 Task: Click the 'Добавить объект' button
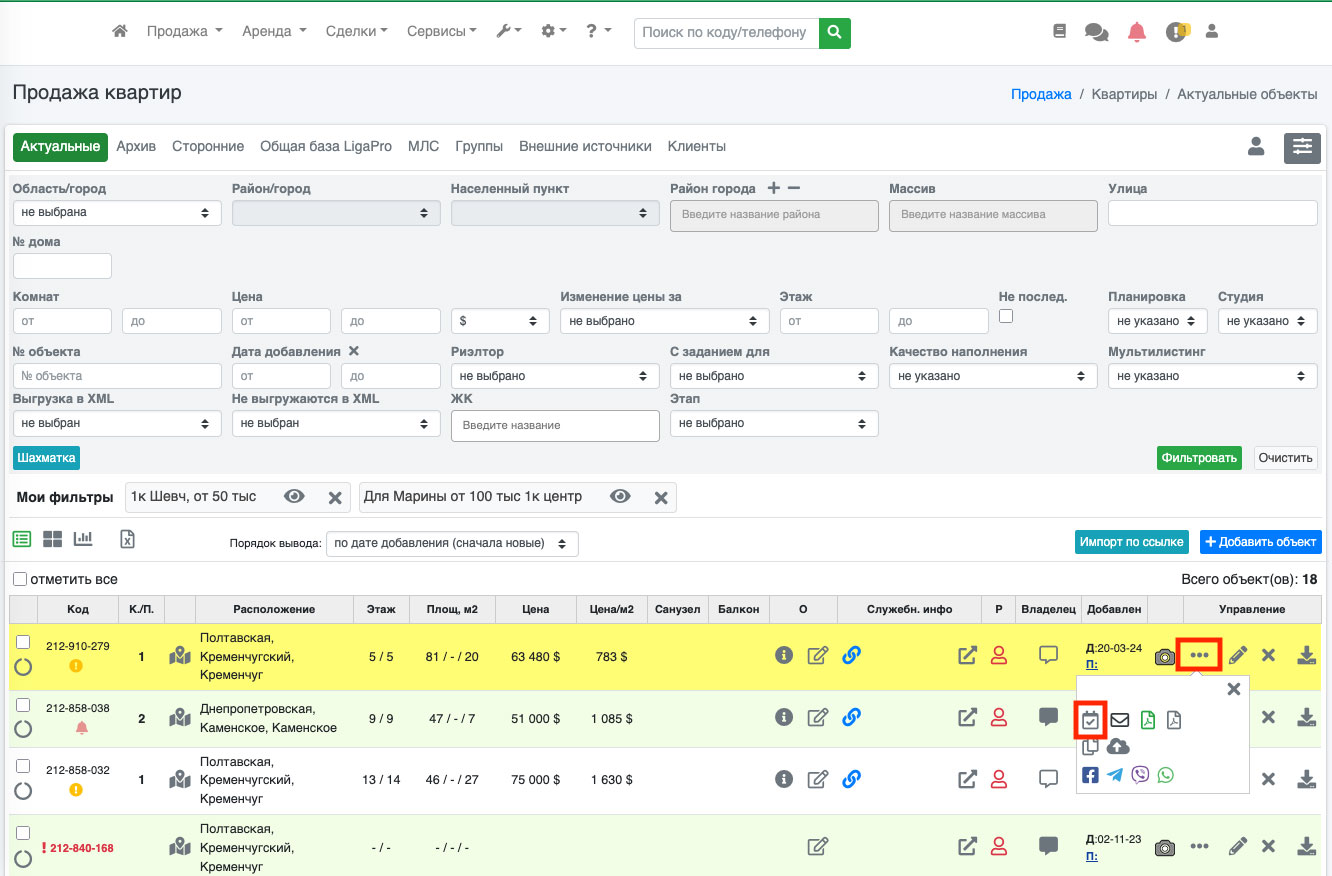1260,542
